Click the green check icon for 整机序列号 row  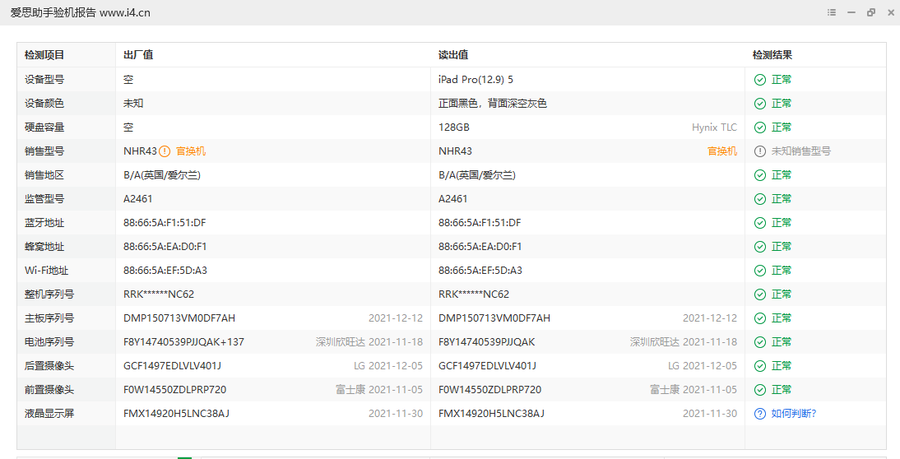pyautogui.click(x=760, y=294)
